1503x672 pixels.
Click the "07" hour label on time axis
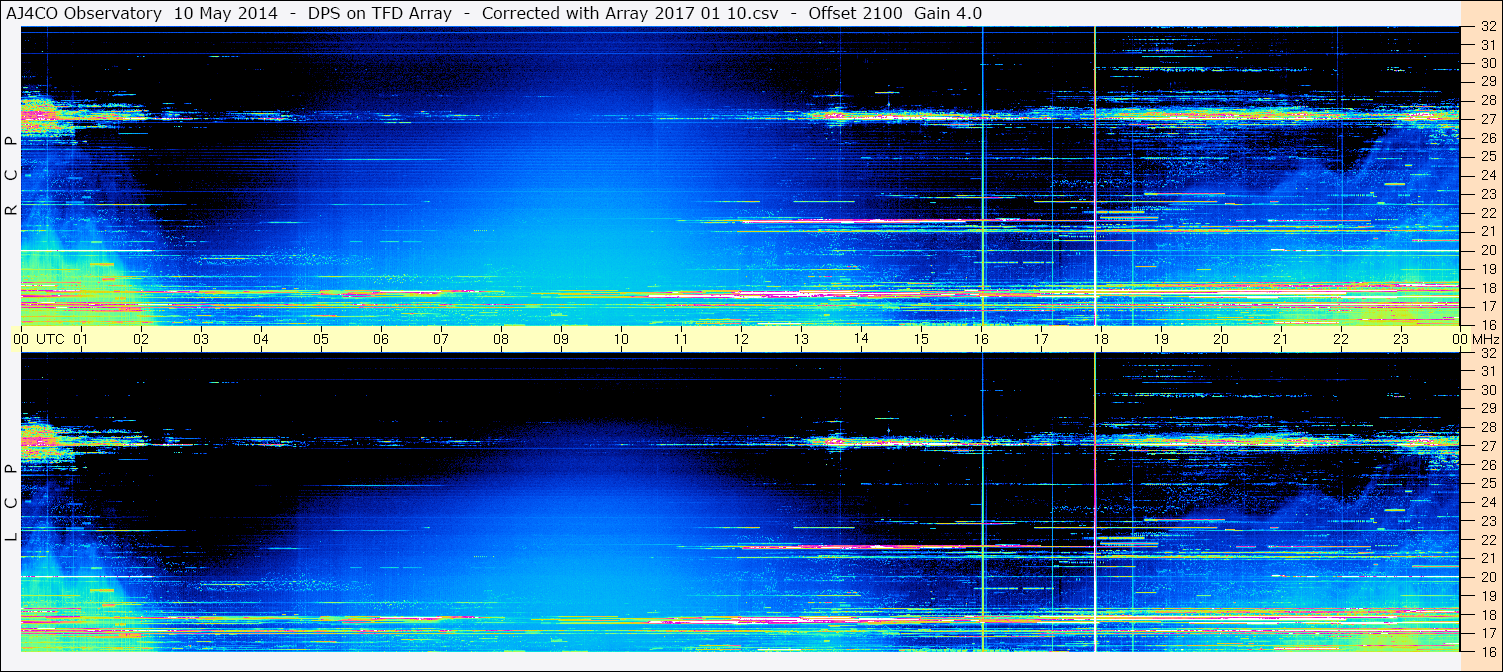click(x=441, y=339)
